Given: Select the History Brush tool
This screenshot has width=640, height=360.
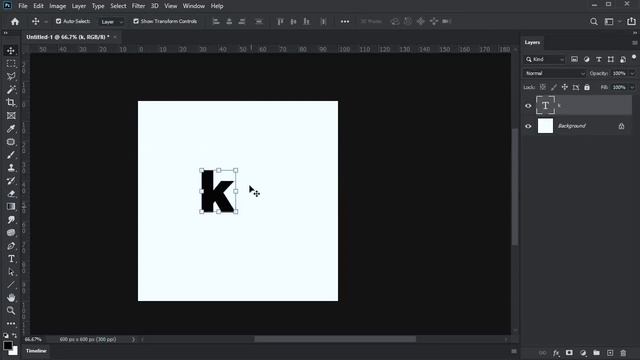Looking at the screenshot, I should point(11,181).
